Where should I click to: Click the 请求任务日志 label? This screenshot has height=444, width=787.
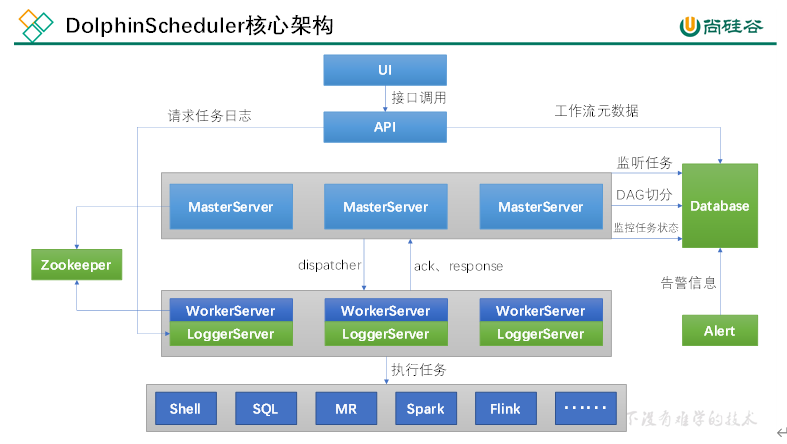209,116
